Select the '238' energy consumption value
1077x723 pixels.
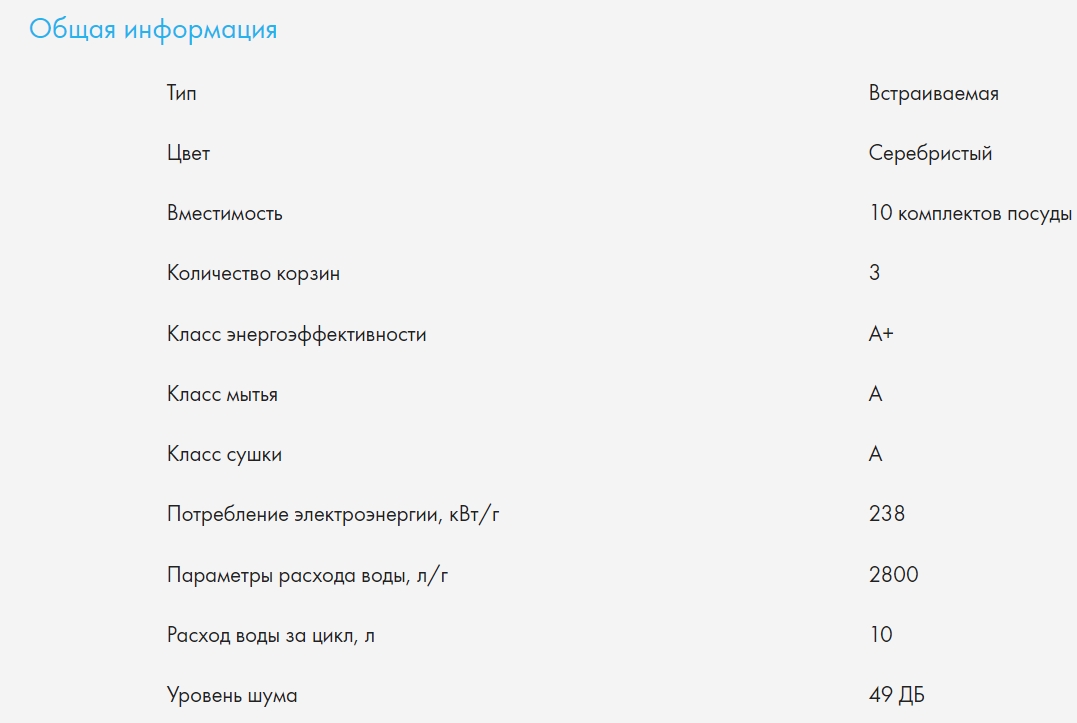(x=887, y=515)
